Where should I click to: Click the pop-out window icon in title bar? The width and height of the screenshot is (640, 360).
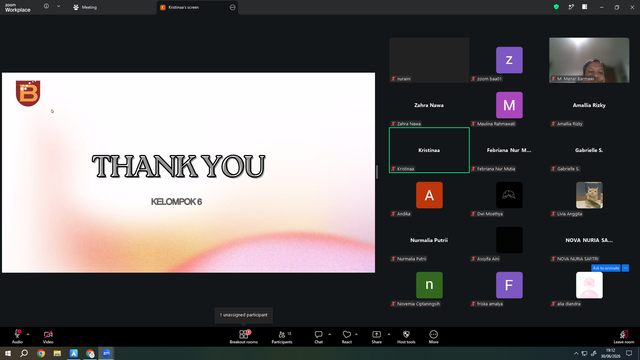click(571, 7)
